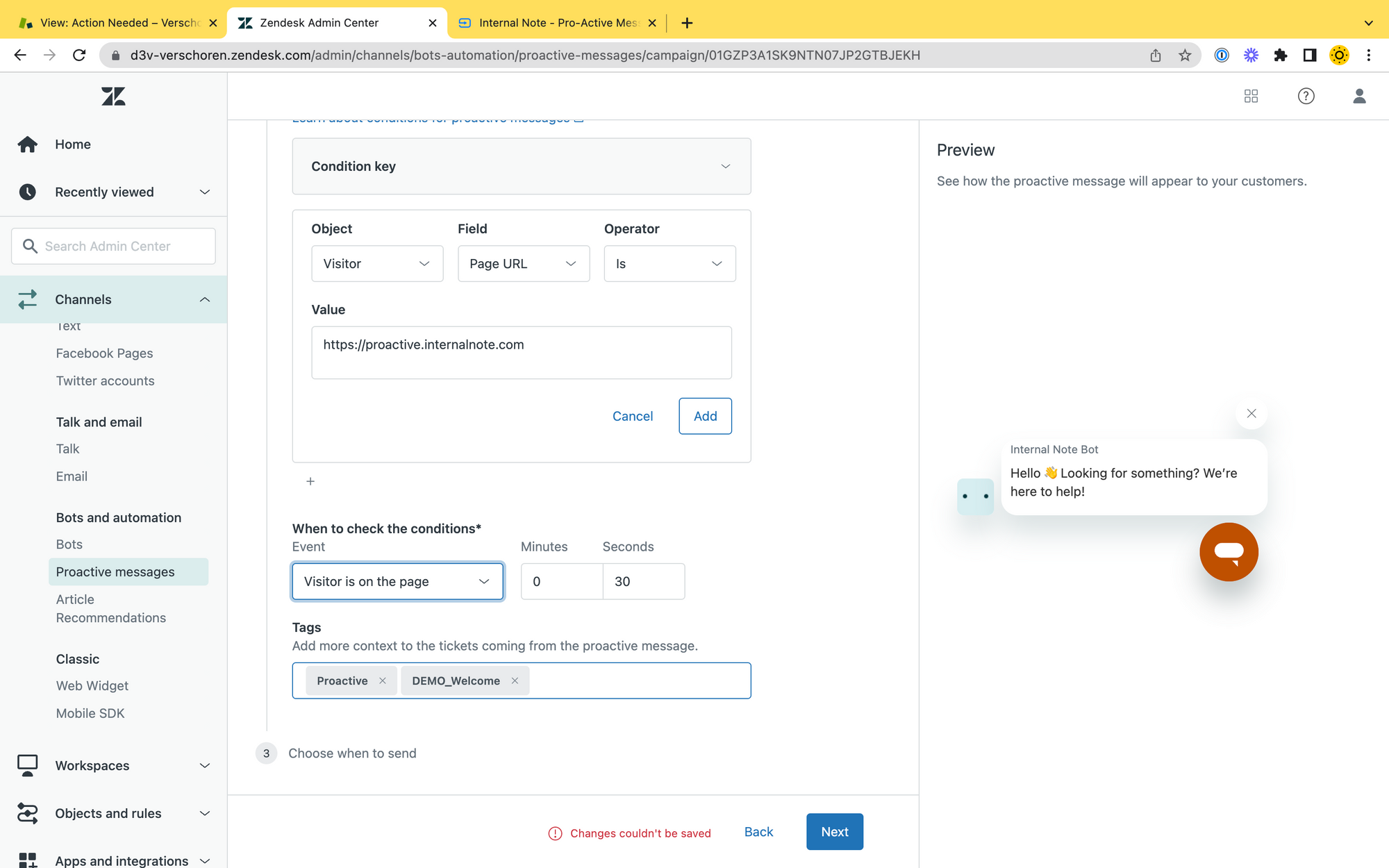
Task: Bookmark page with star icon
Action: 1185,56
